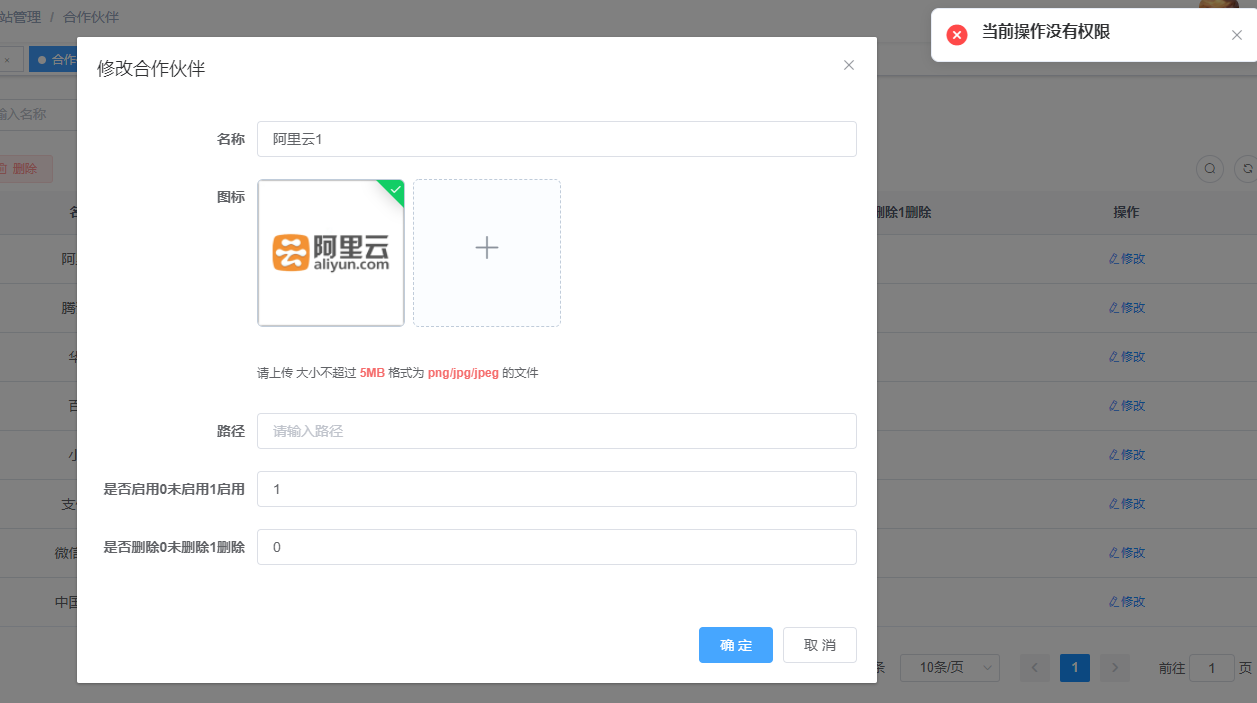1257x703 pixels.
Task: Click the 操作 column header
Action: [x=1126, y=212]
